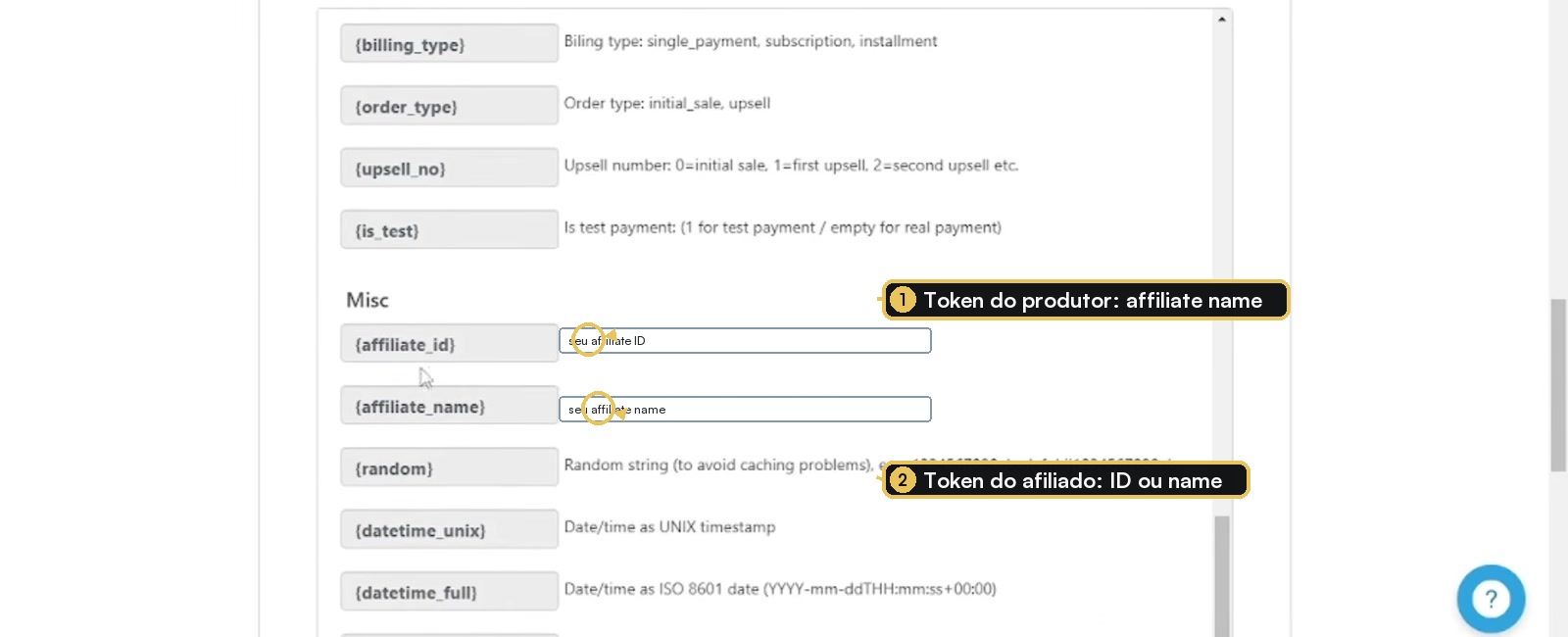Focus the 'seu affiliate ID' input field
This screenshot has width=1568, height=637.
(x=745, y=341)
